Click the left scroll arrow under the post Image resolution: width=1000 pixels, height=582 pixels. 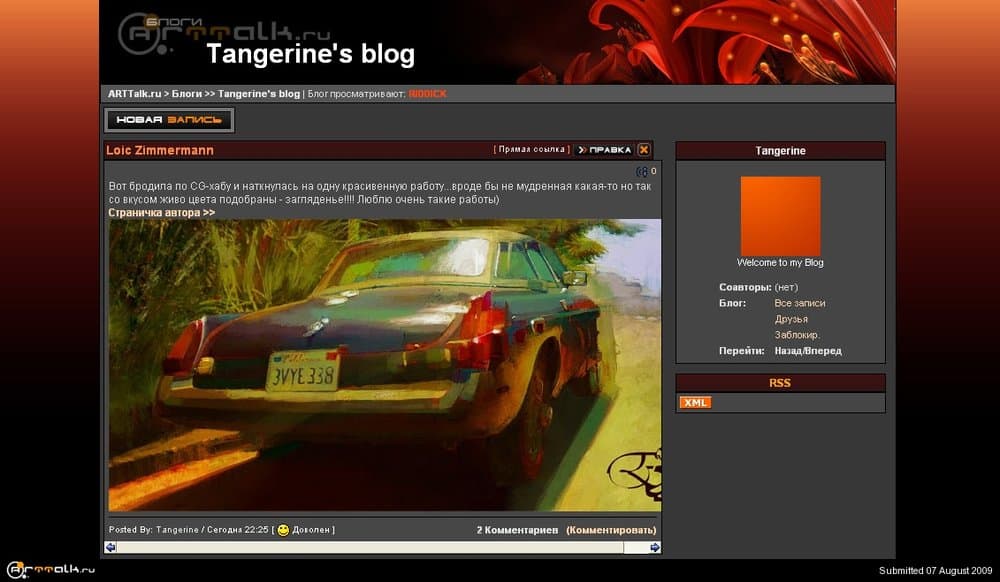click(110, 547)
